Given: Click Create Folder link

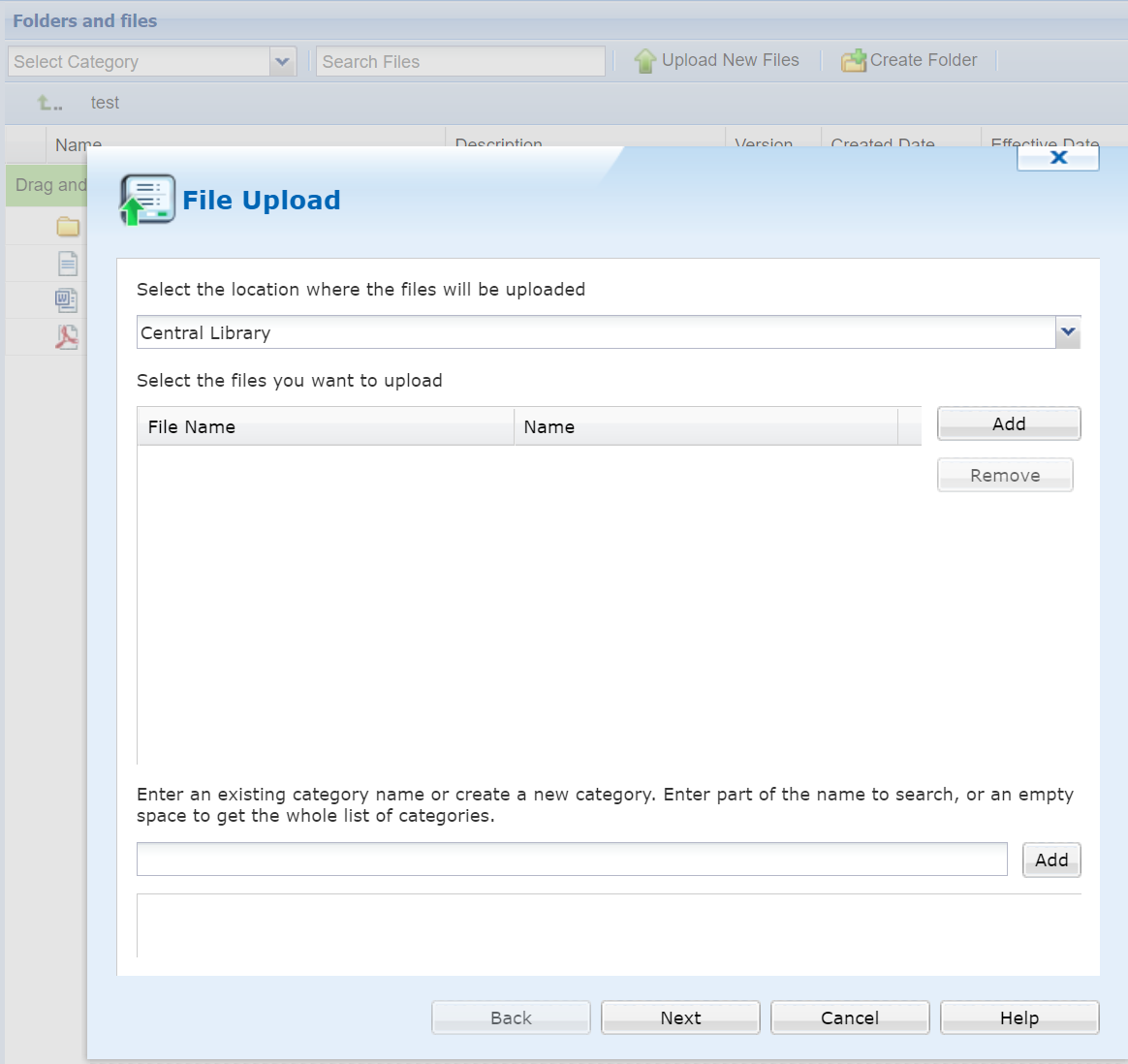Looking at the screenshot, I should pyautogui.click(x=923, y=60).
